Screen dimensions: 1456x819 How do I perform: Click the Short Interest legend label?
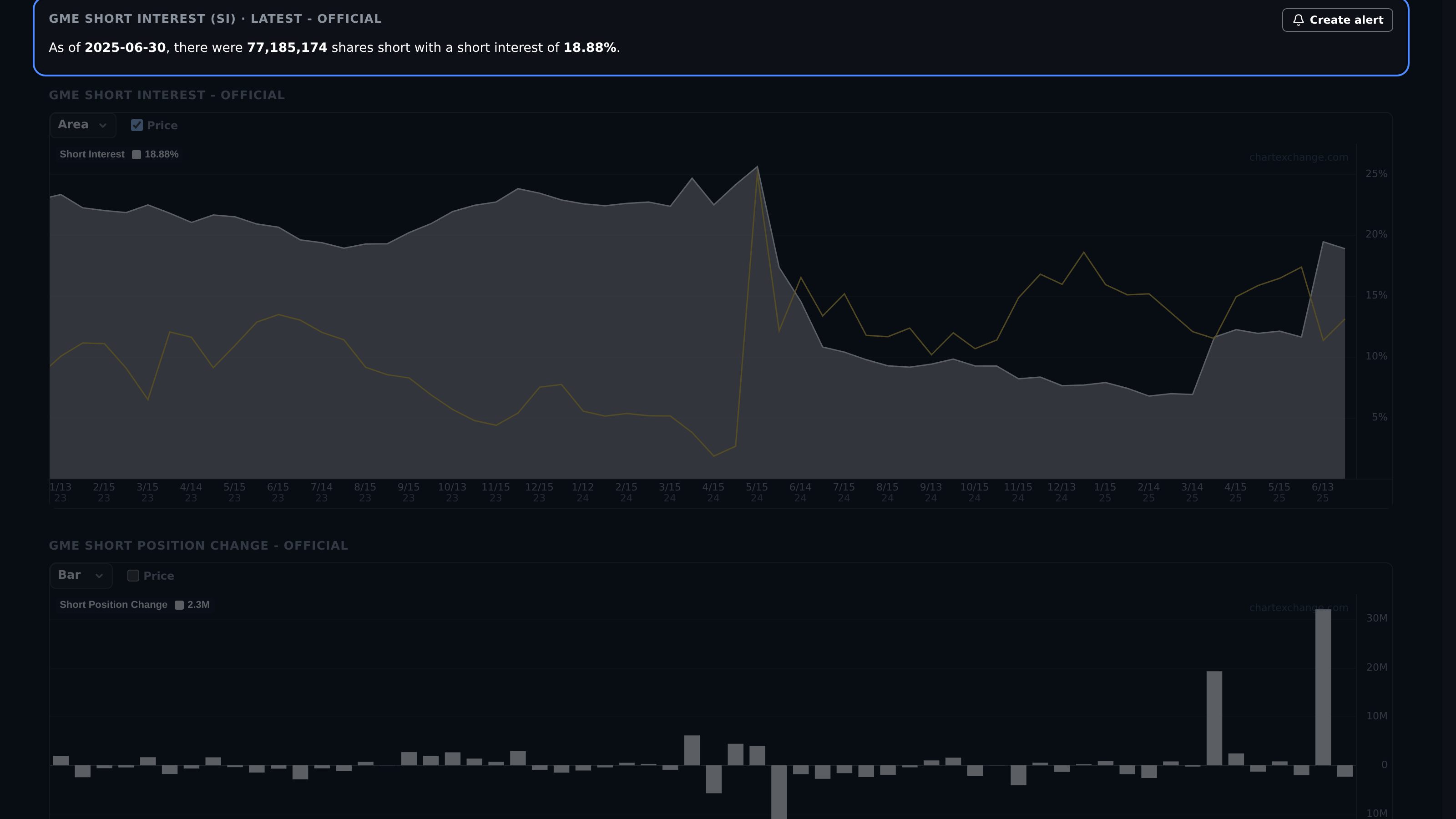pos(92,154)
